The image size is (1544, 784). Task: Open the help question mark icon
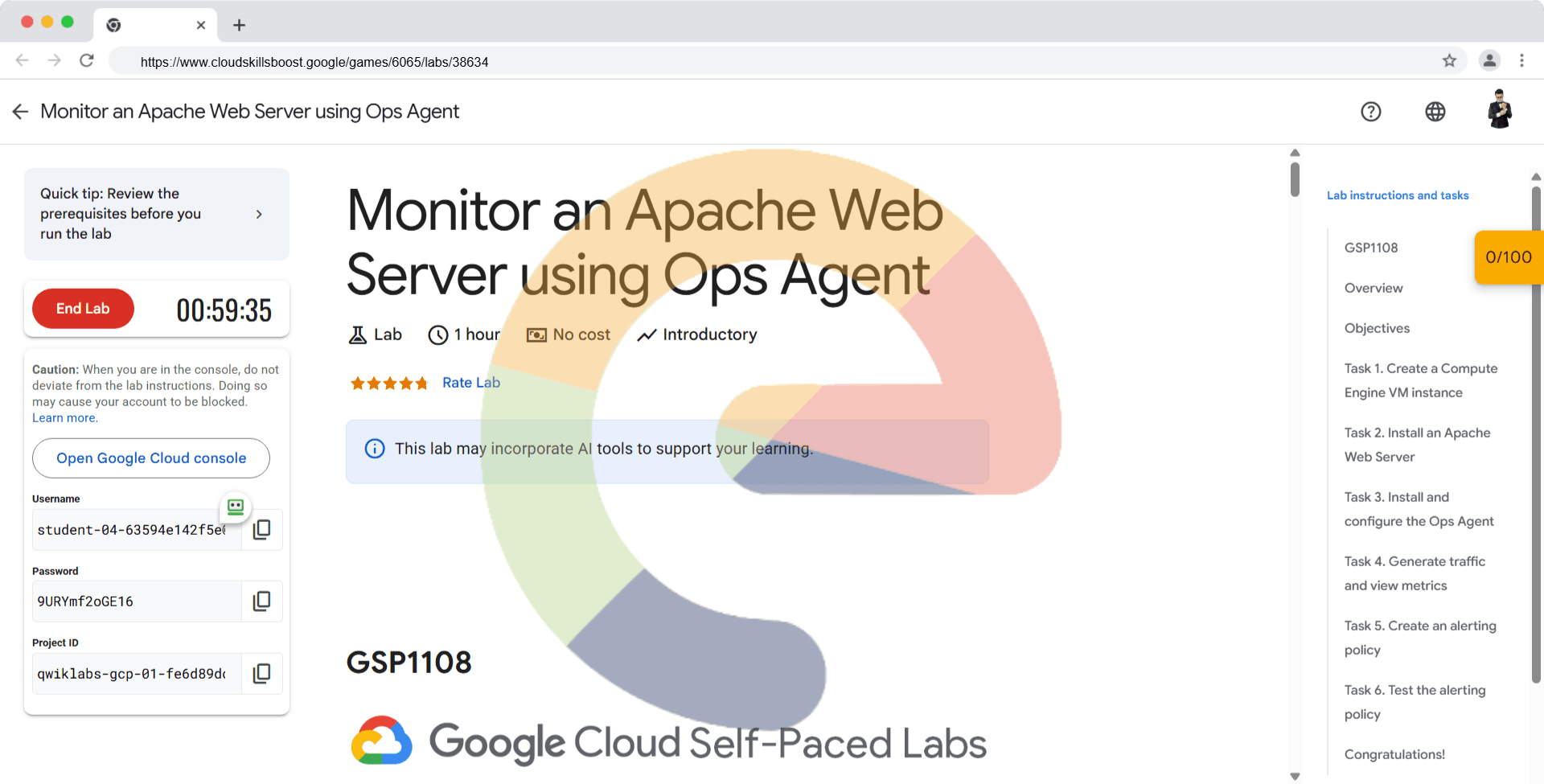pyautogui.click(x=1371, y=112)
